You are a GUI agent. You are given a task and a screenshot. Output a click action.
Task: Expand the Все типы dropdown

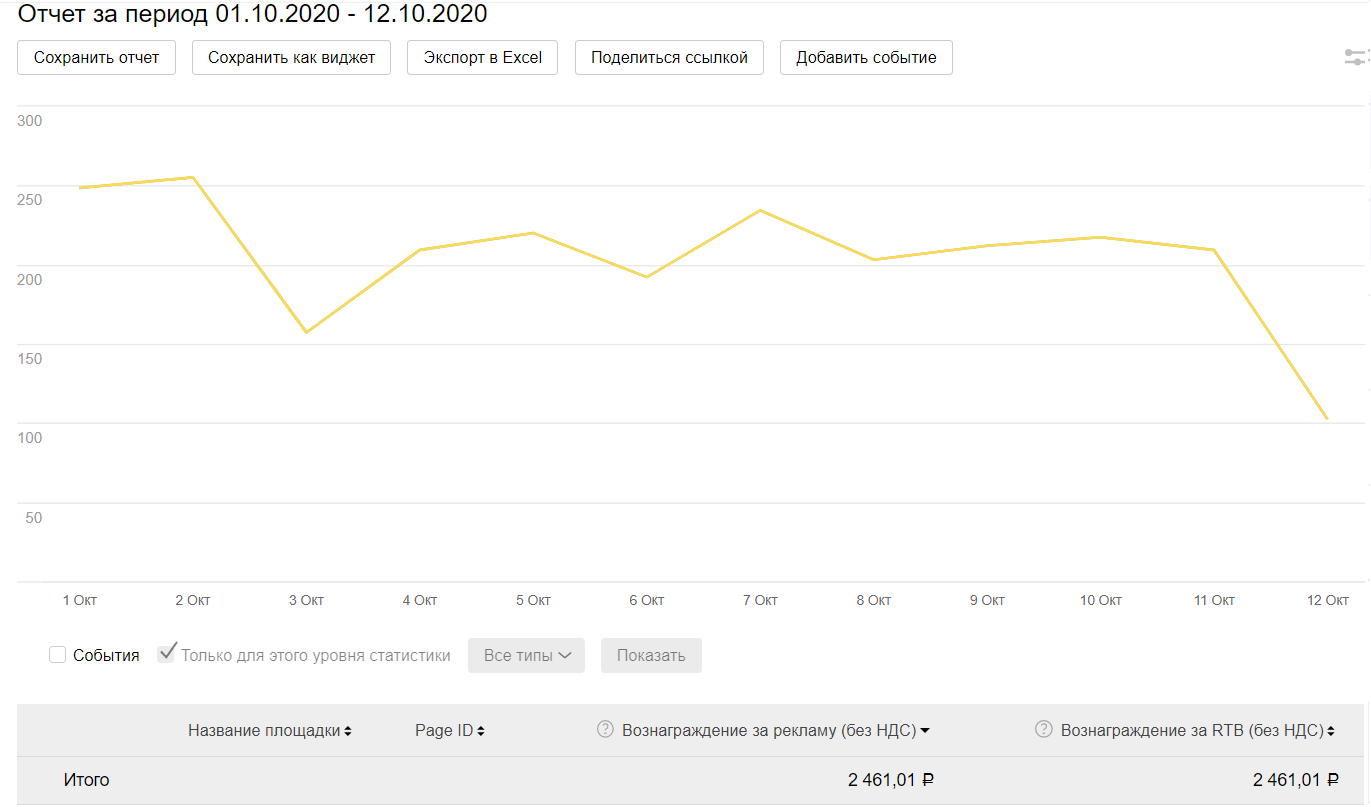526,656
